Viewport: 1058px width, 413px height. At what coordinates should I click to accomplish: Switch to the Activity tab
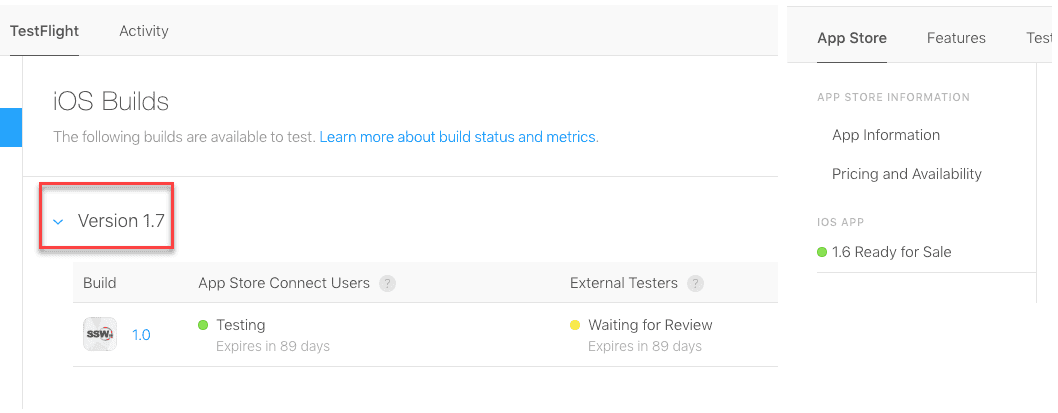144,31
